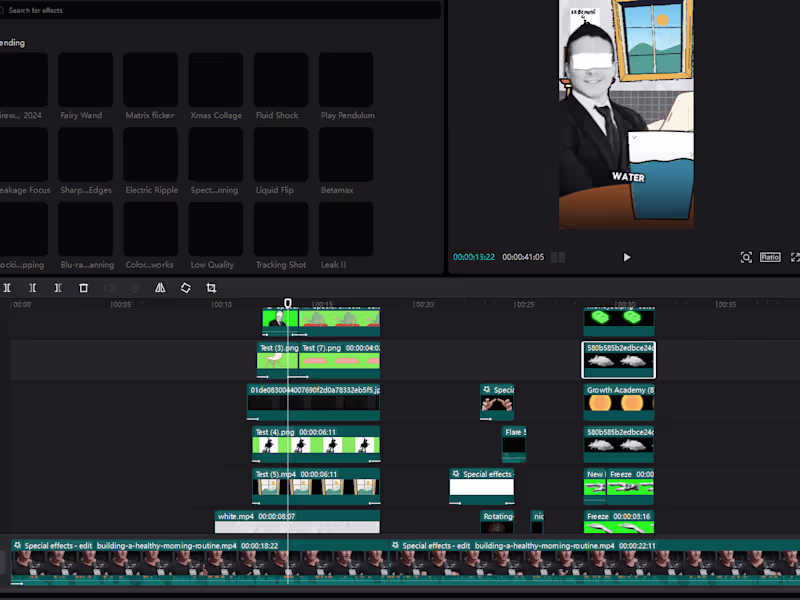Click the Search for effects field

220,10
